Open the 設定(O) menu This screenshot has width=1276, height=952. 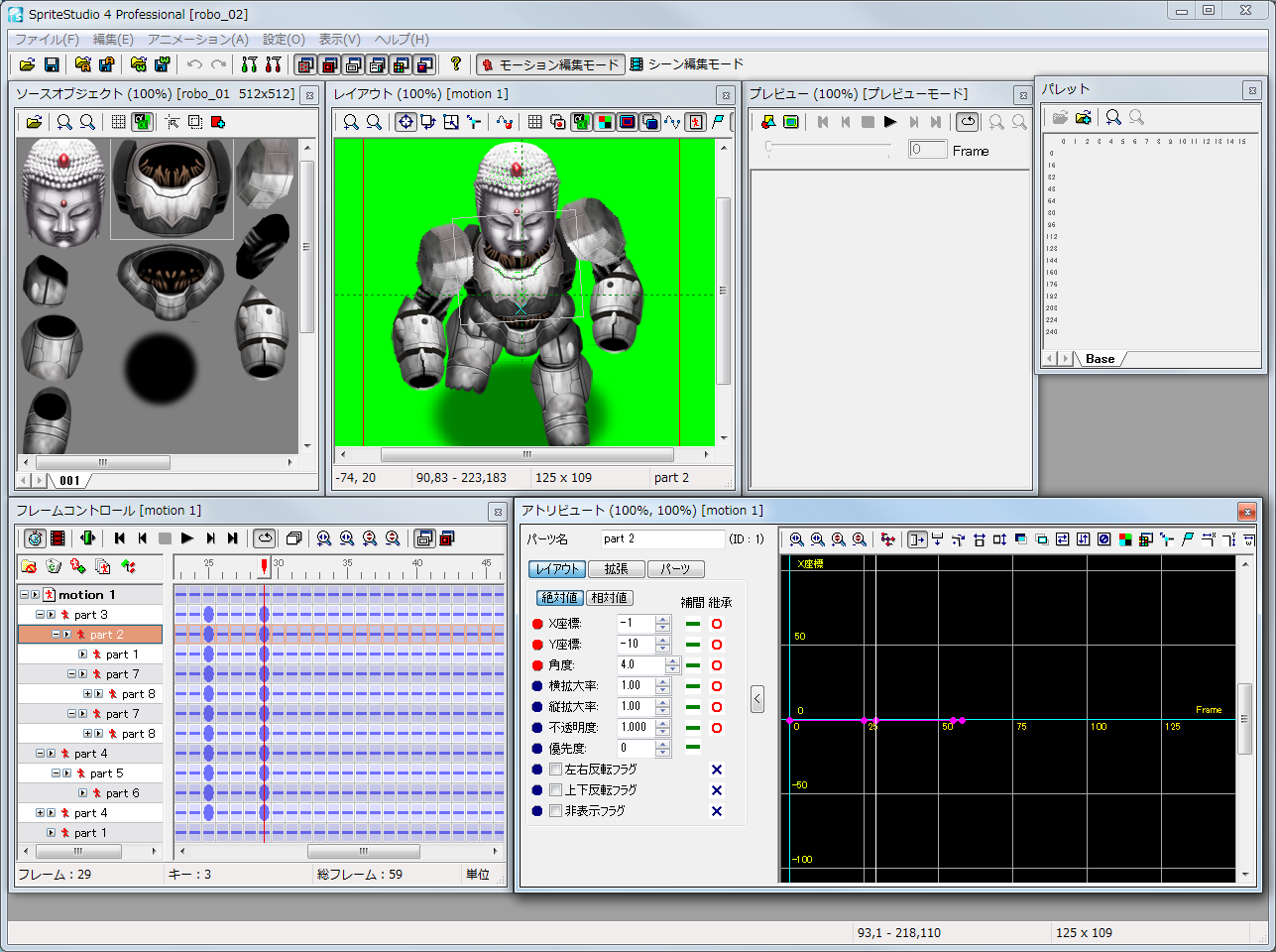[284, 40]
